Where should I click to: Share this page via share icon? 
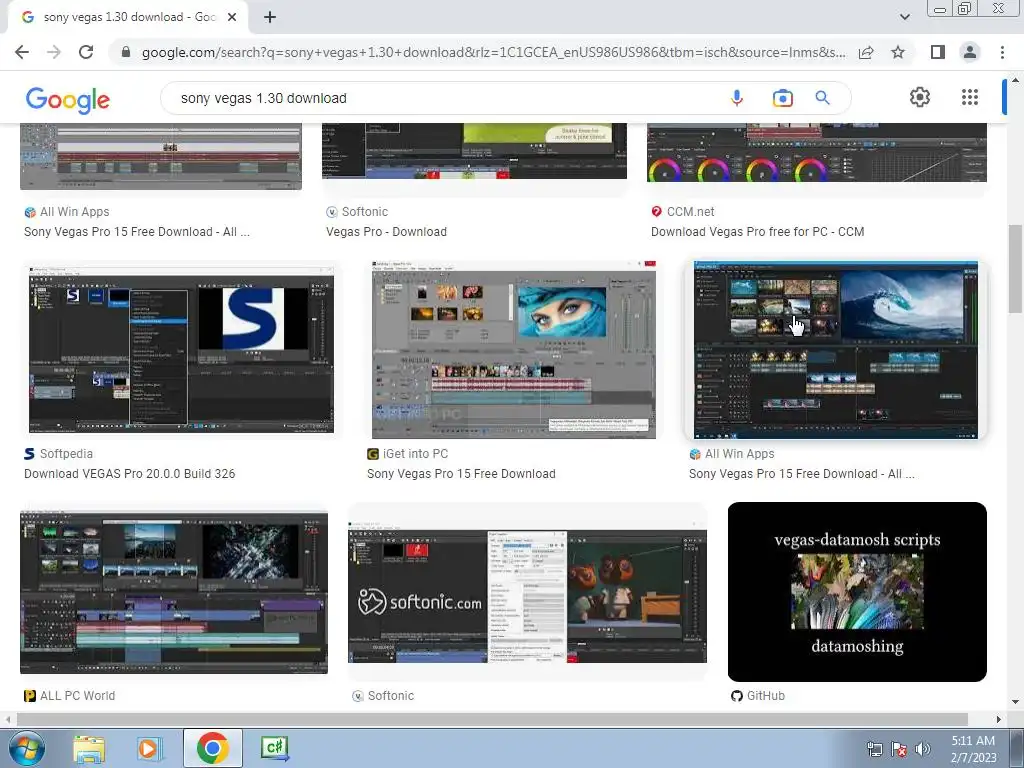pos(866,52)
